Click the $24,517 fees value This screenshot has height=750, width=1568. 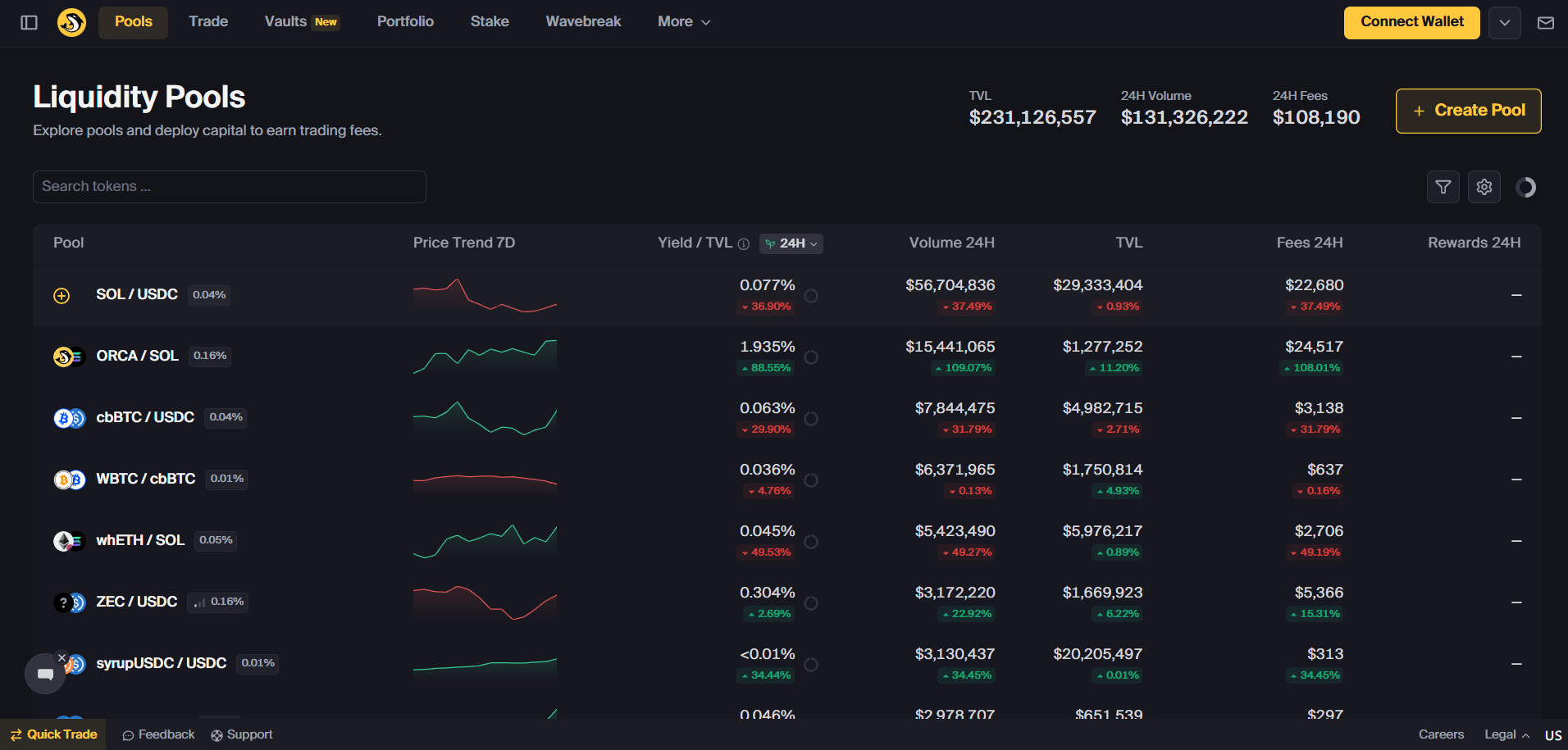(1314, 347)
